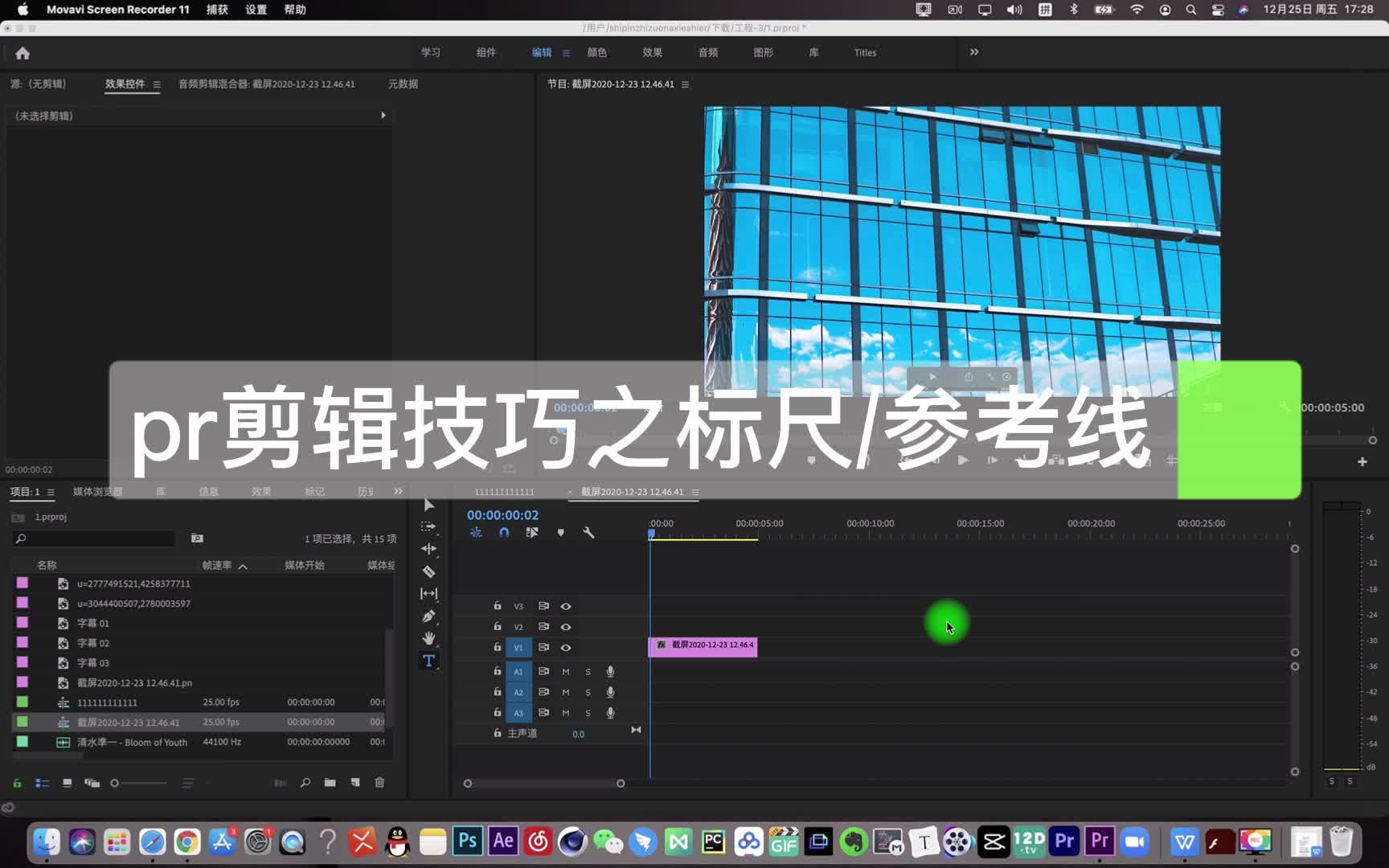
Task: Click the timeline timecode 00:00:00:02
Action: [502, 515]
